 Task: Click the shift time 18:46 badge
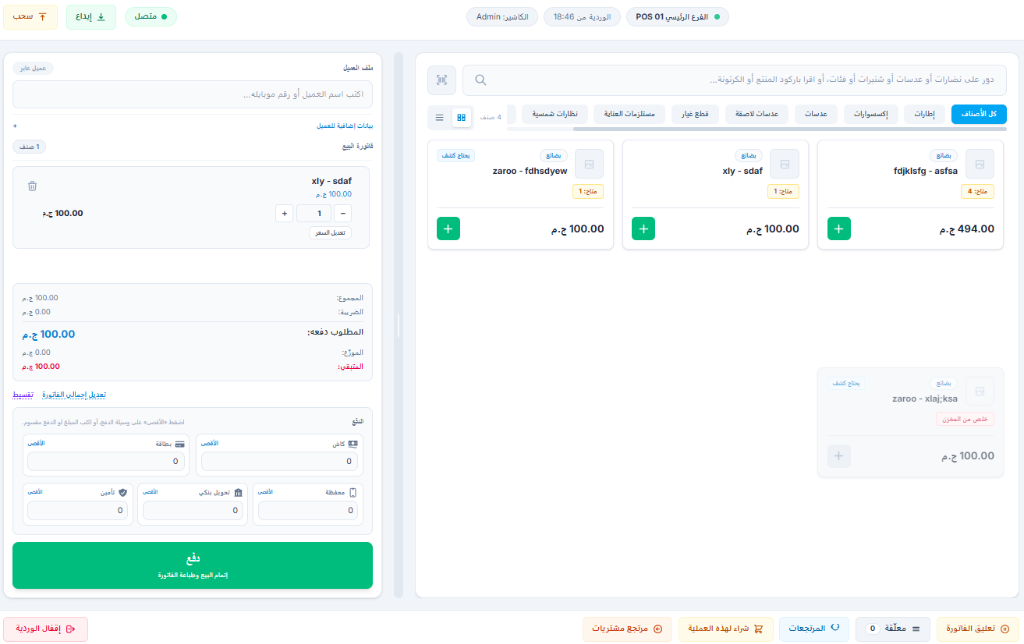(582, 17)
